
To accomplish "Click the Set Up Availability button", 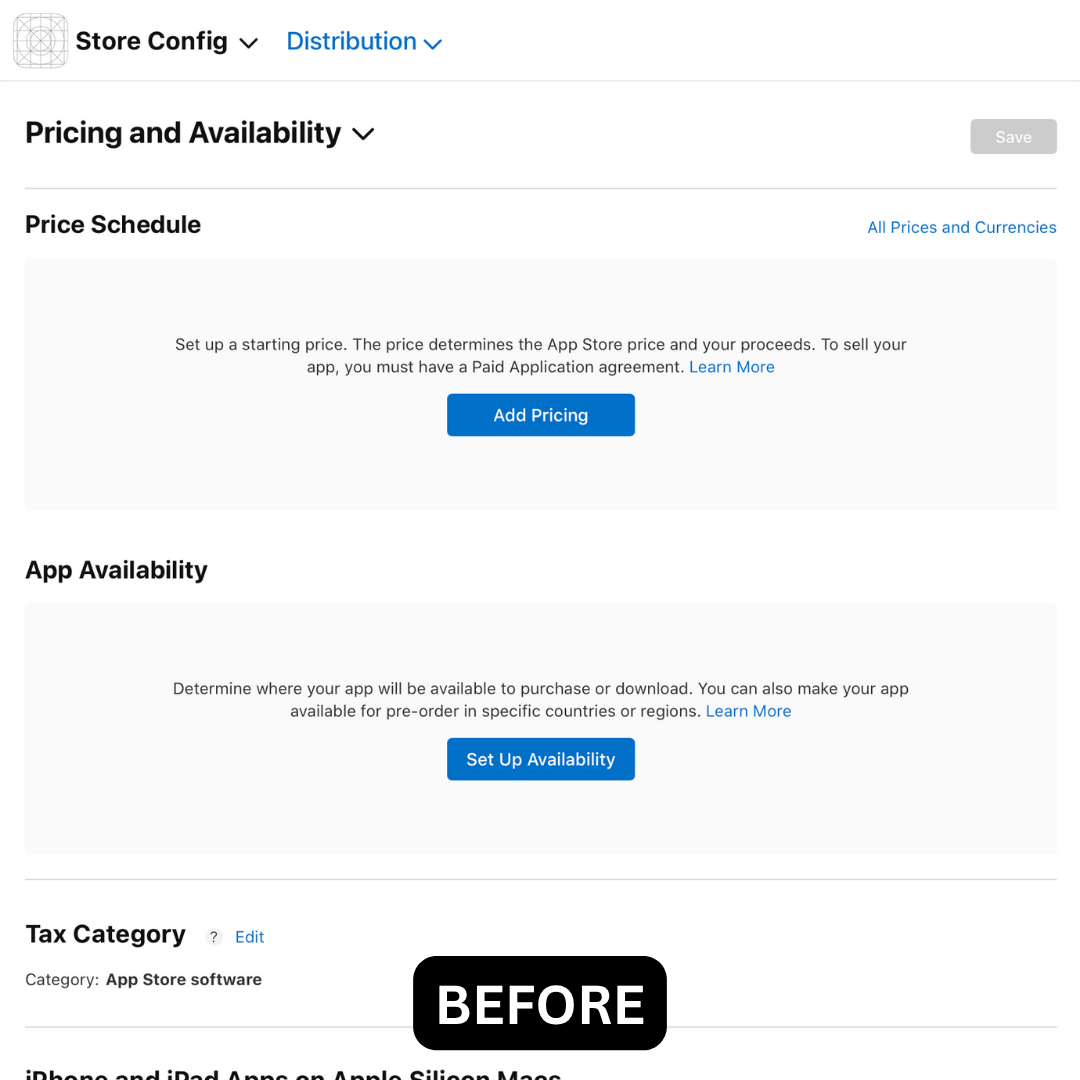I will pos(540,759).
